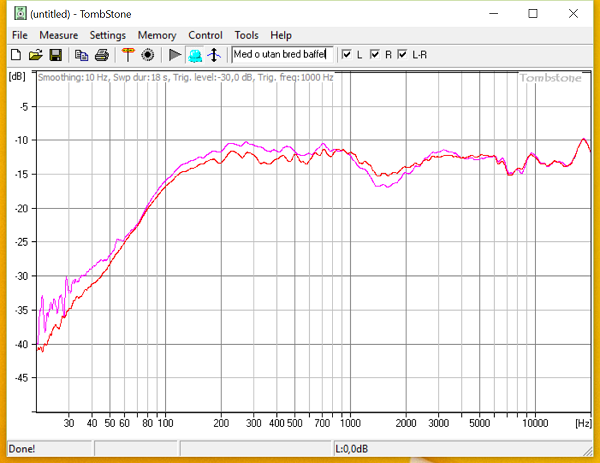Click the -40 dB axis label
Viewport: 600px width, 463px height.
click(x=21, y=344)
